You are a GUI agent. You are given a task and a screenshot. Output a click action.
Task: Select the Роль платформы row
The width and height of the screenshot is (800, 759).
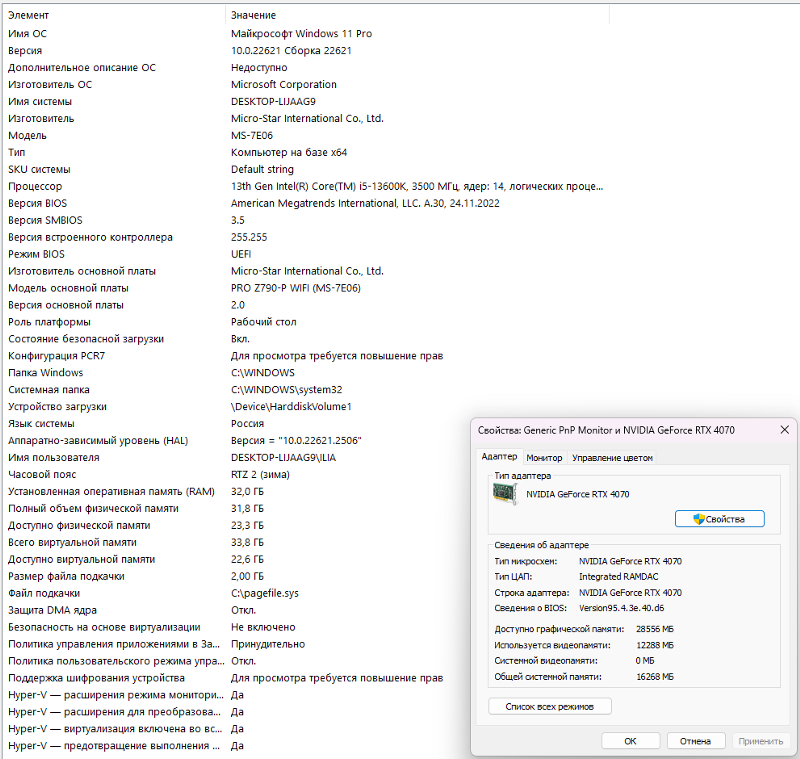306,322
